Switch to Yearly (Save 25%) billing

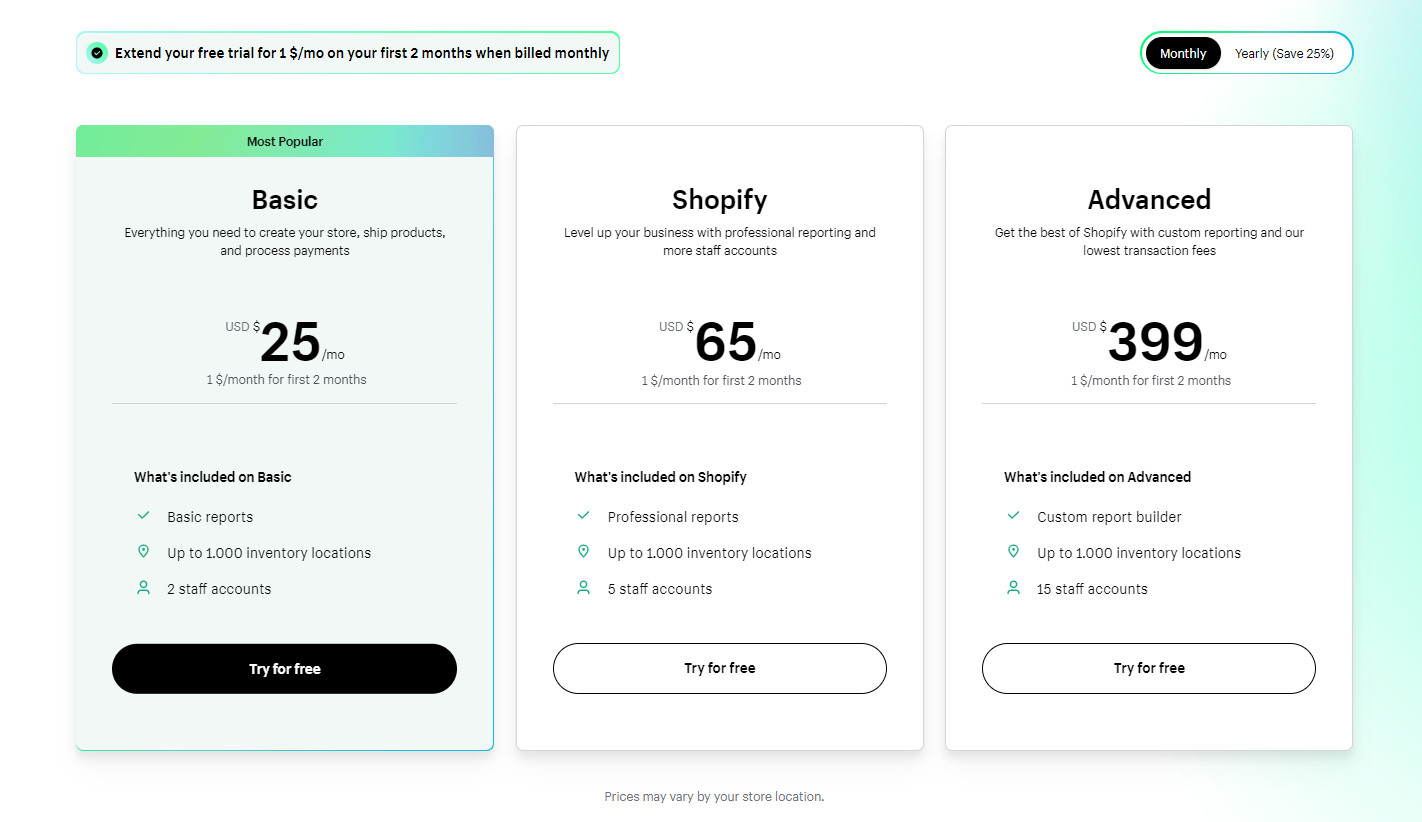(1284, 53)
